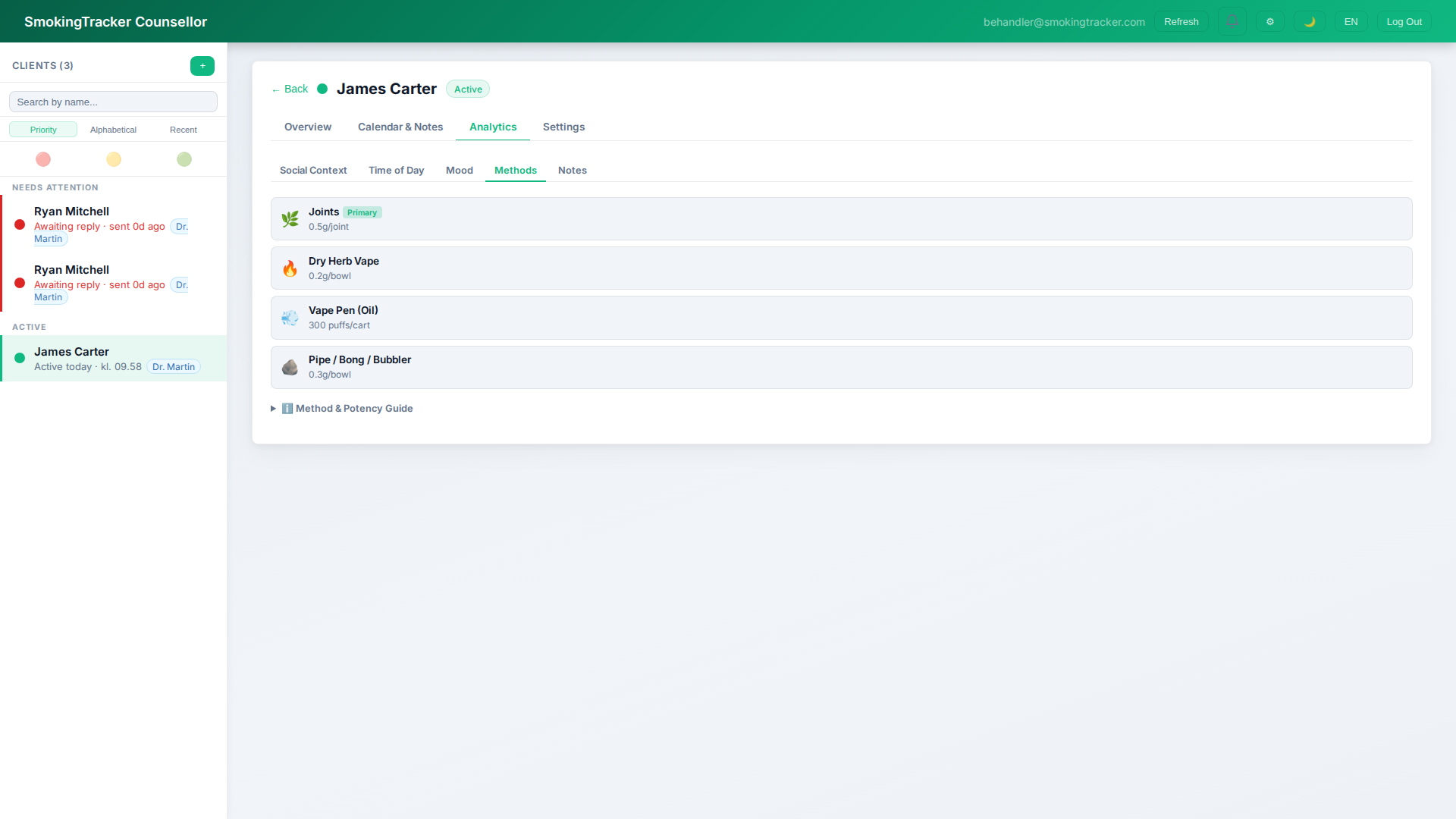This screenshot has height=819, width=1456.
Task: Click the Dry Herb Vape flame icon
Action: 290,268
